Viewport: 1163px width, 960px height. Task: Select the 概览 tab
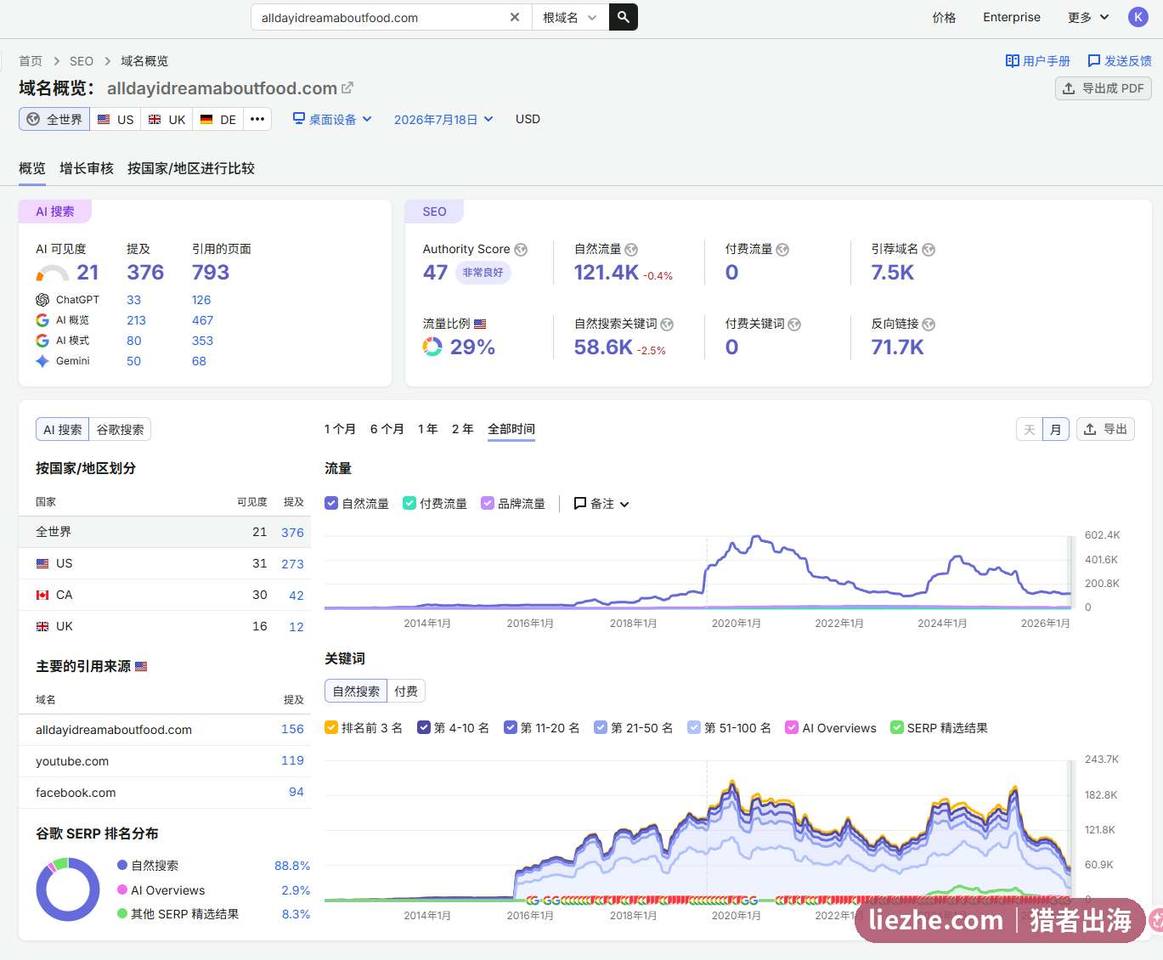pos(32,168)
